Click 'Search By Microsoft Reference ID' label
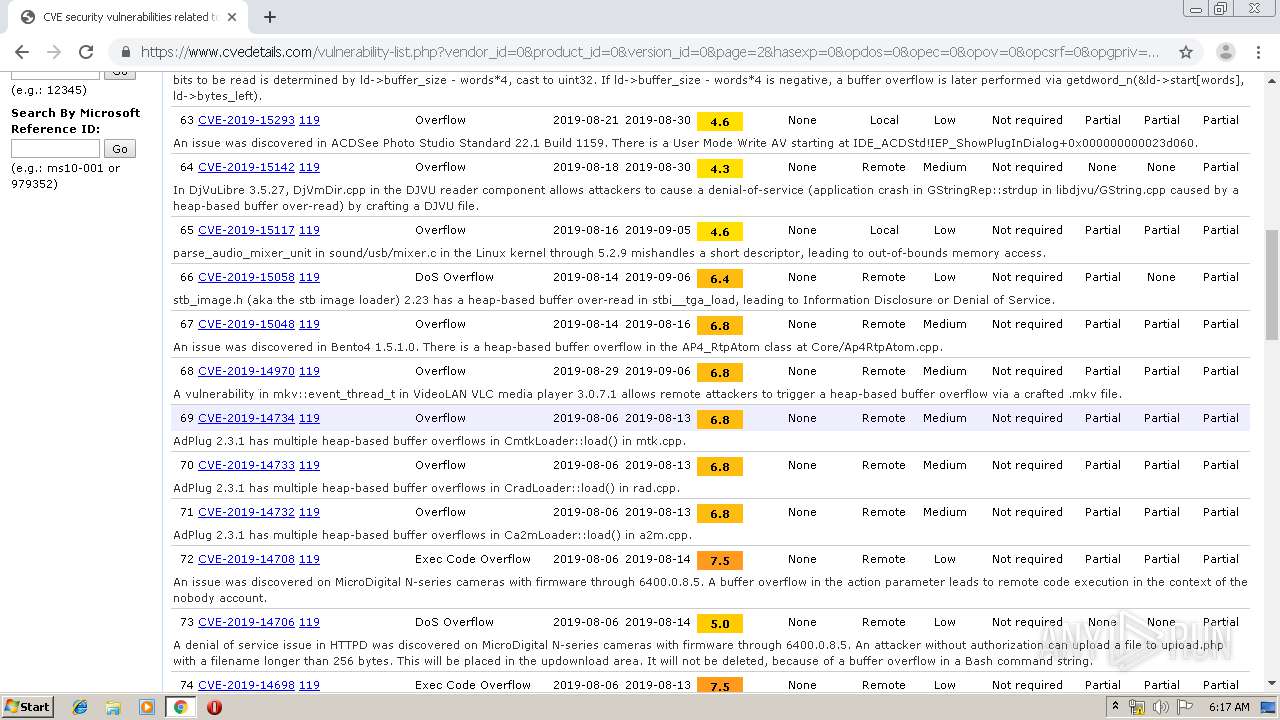 (x=75, y=121)
